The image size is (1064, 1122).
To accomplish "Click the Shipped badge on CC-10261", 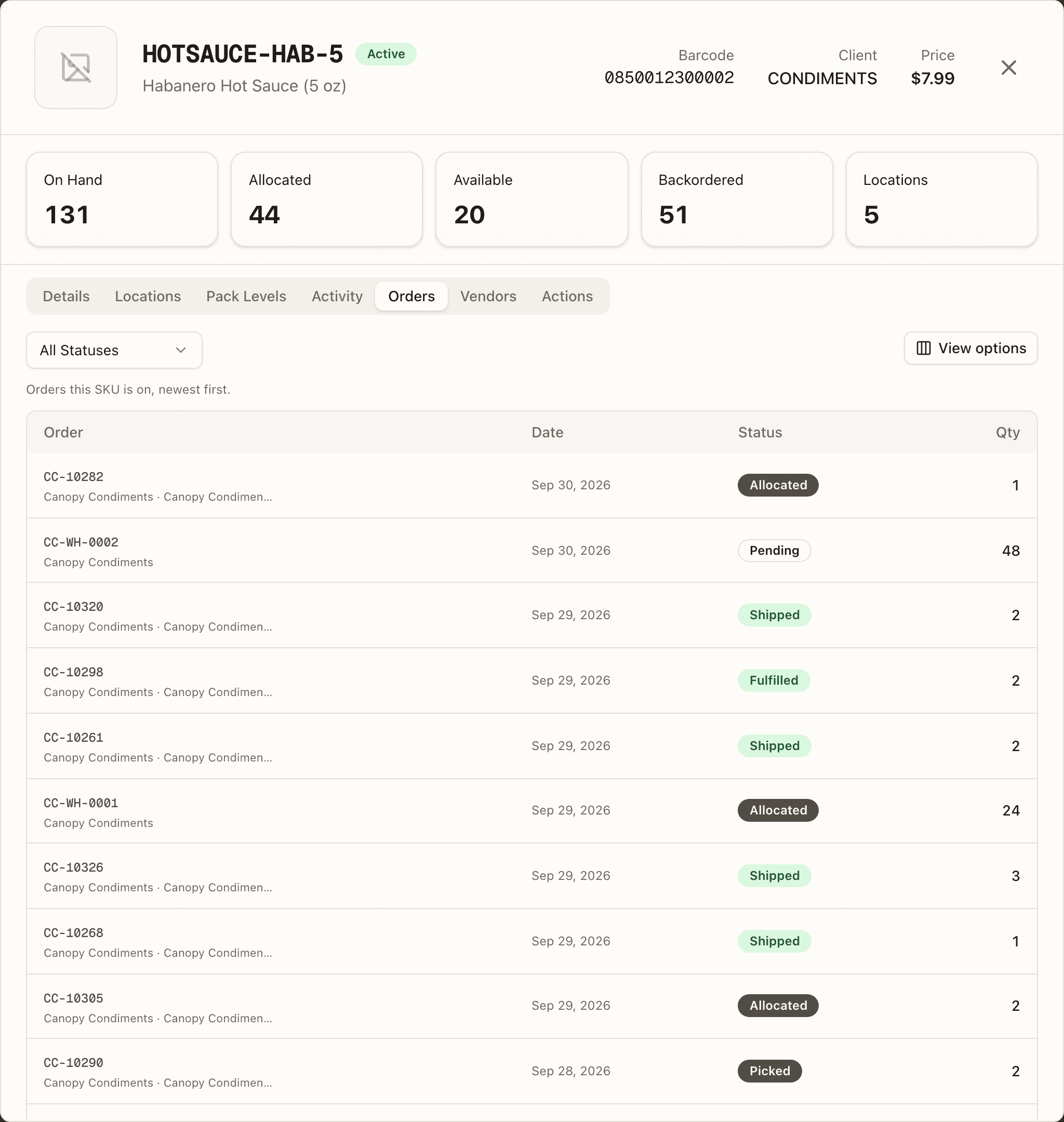I will [x=774, y=746].
